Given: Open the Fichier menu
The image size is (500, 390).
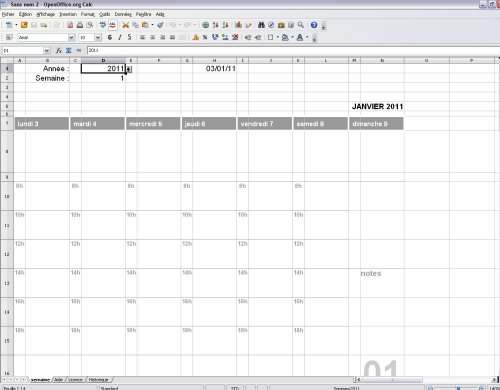Looking at the screenshot, I should coord(8,14).
